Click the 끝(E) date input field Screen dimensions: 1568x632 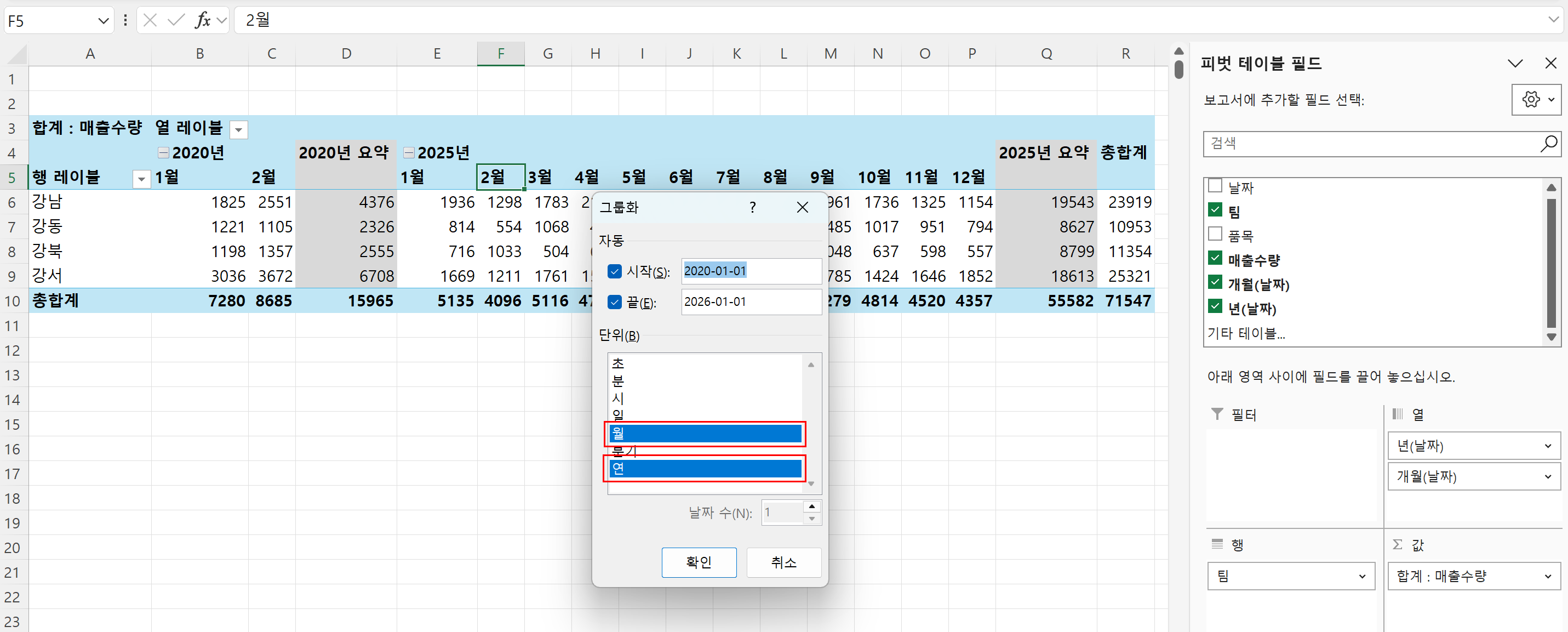(x=751, y=302)
